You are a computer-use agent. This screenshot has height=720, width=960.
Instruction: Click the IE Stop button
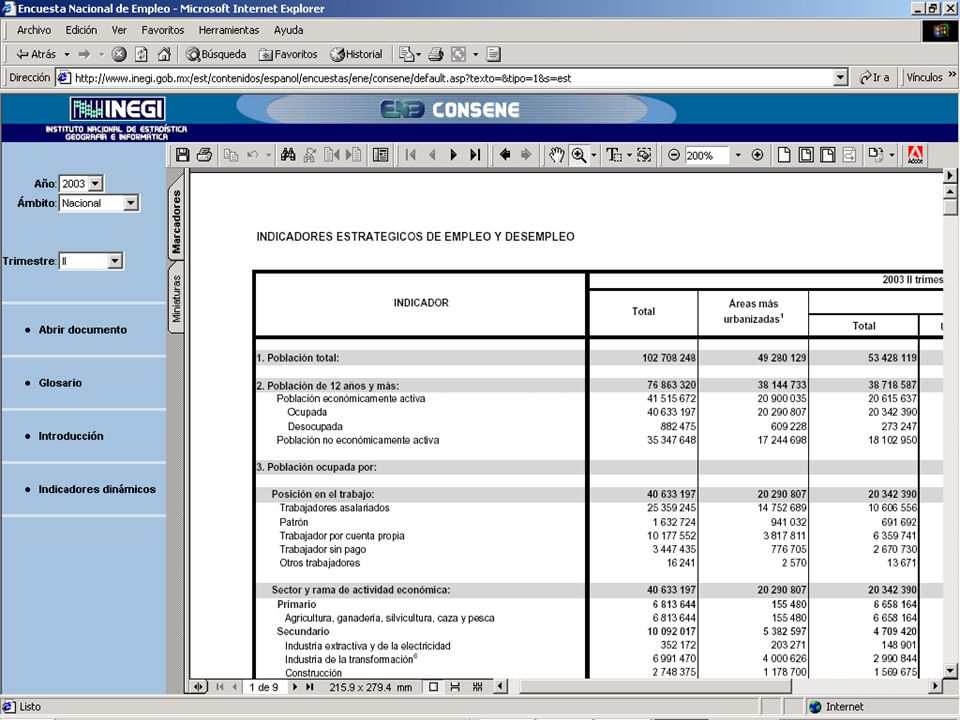pyautogui.click(x=119, y=54)
